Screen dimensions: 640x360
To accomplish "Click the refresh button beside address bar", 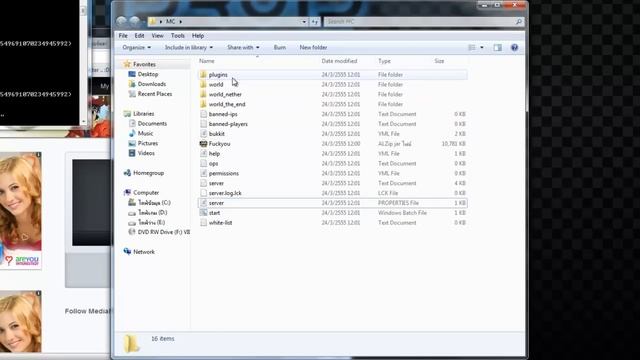I will [315, 22].
